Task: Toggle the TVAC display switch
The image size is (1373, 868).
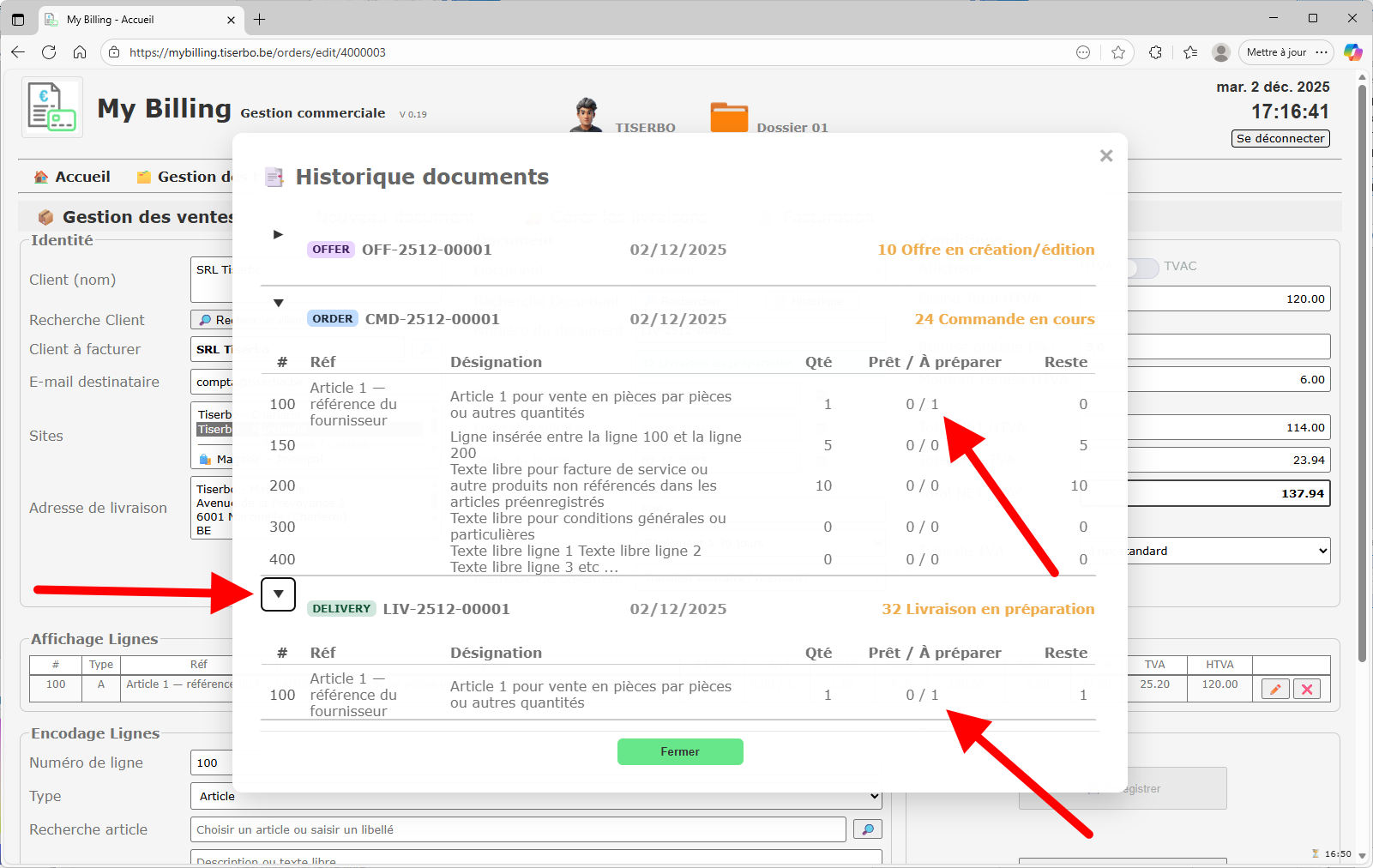Action: coord(1142,268)
